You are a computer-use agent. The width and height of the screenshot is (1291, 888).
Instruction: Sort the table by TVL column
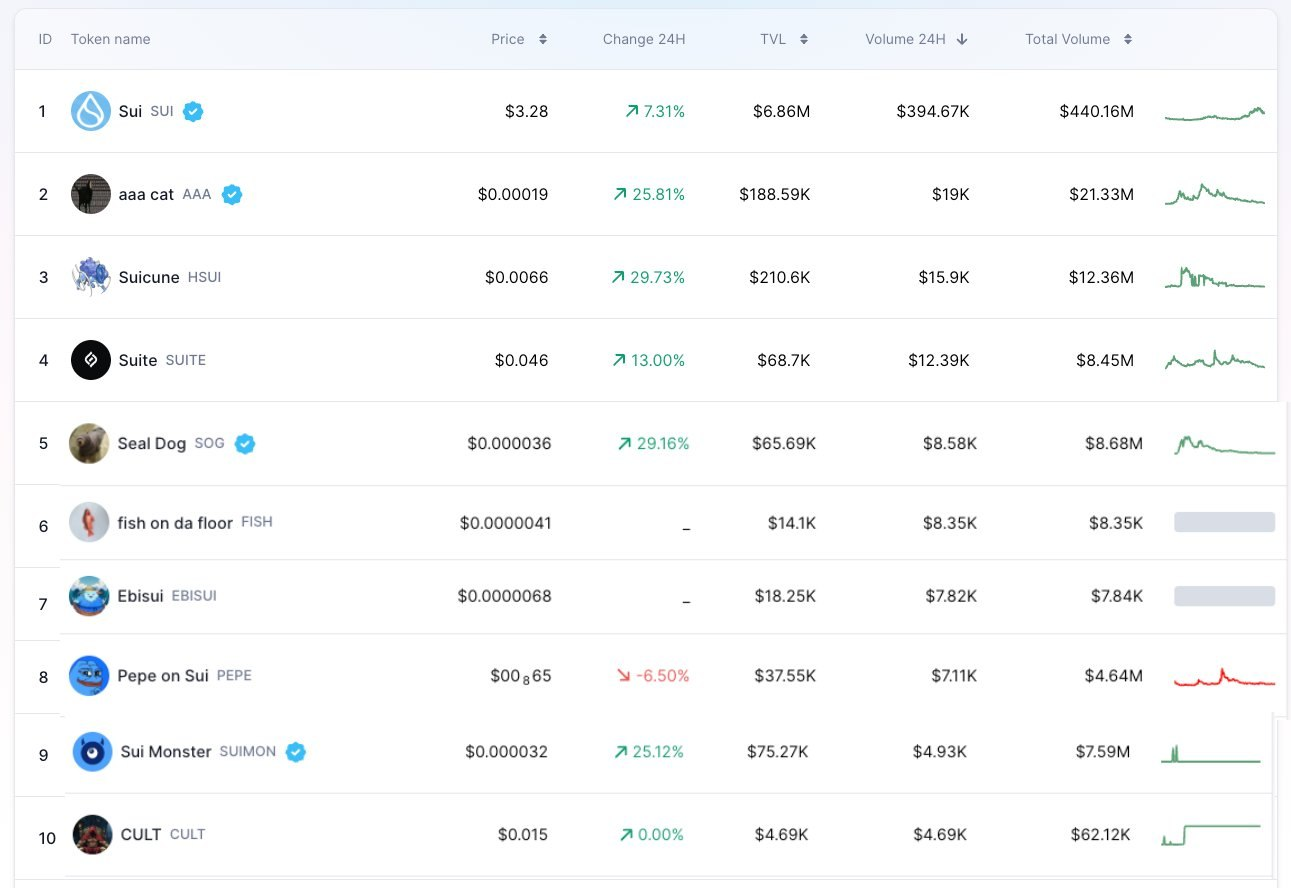click(784, 39)
